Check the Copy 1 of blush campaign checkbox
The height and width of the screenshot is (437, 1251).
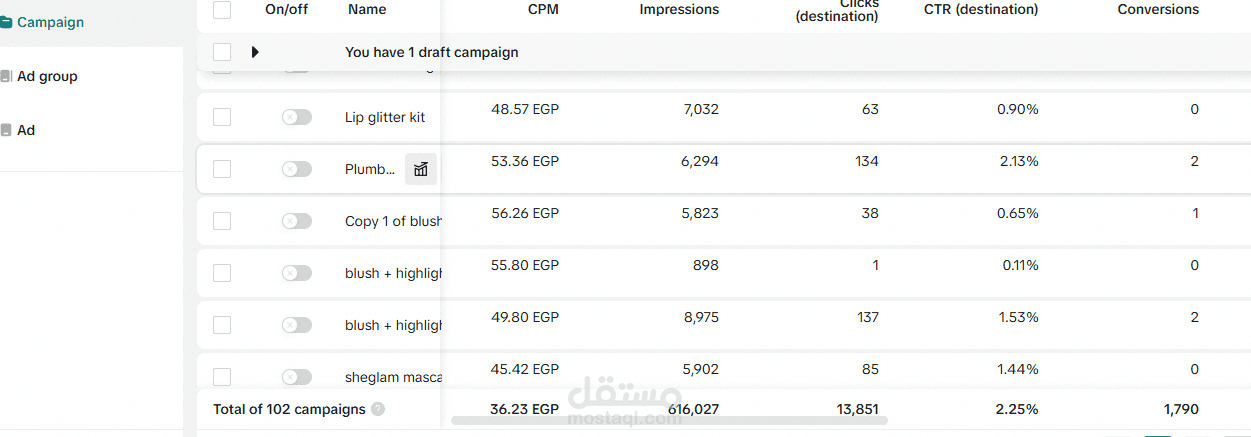(222, 221)
